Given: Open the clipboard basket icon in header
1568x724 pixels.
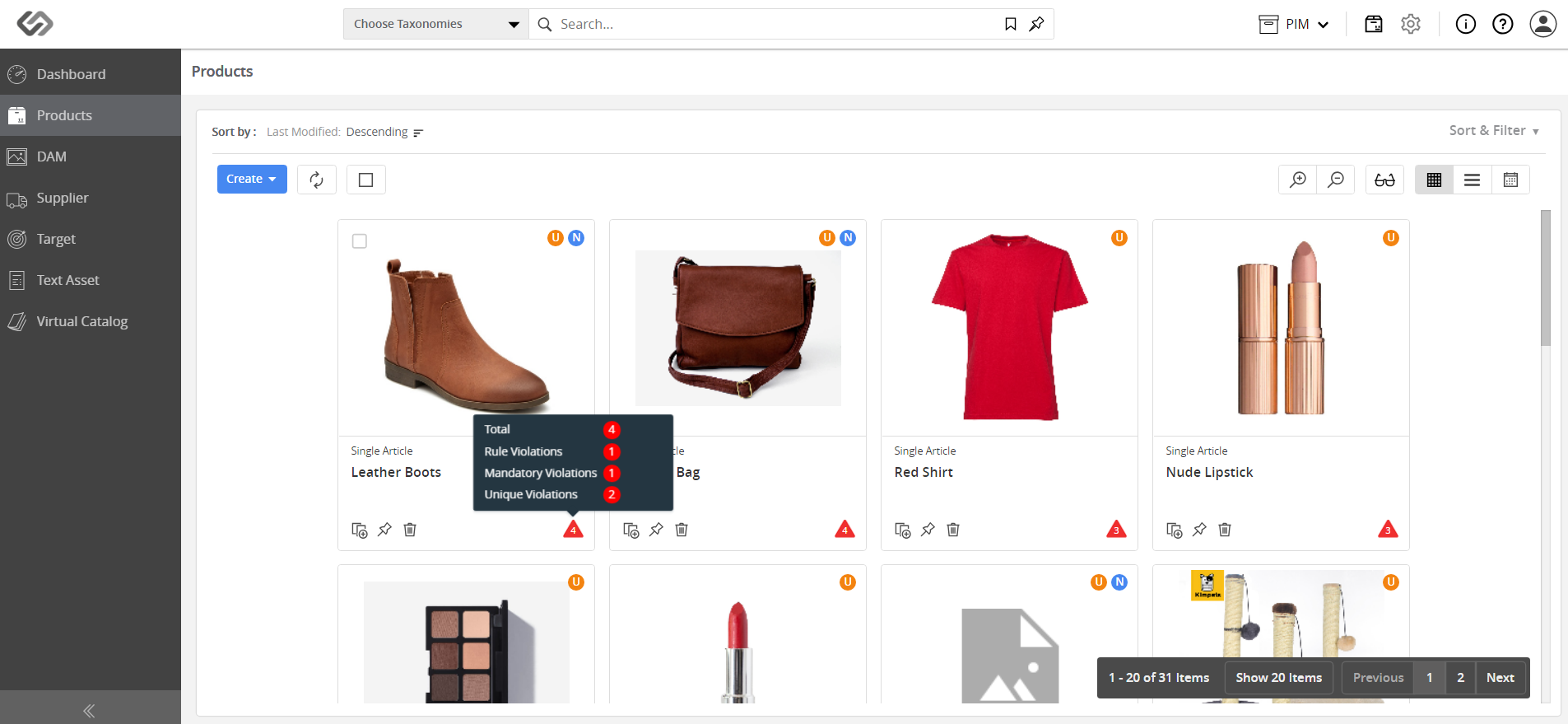Looking at the screenshot, I should [1374, 24].
